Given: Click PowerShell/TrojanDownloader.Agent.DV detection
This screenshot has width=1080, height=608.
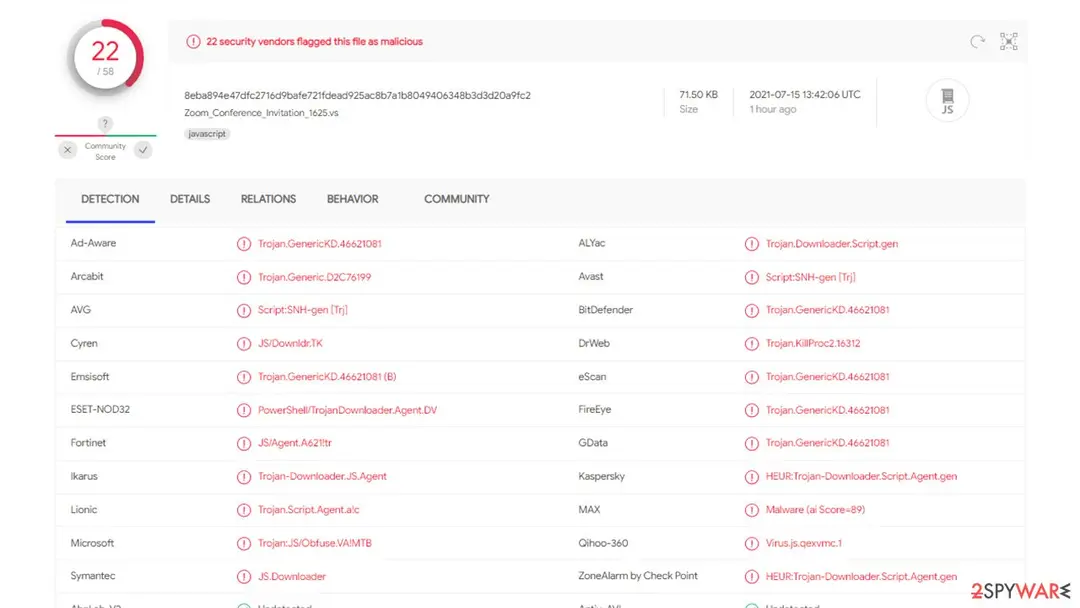Looking at the screenshot, I should pyautogui.click(x=347, y=410).
